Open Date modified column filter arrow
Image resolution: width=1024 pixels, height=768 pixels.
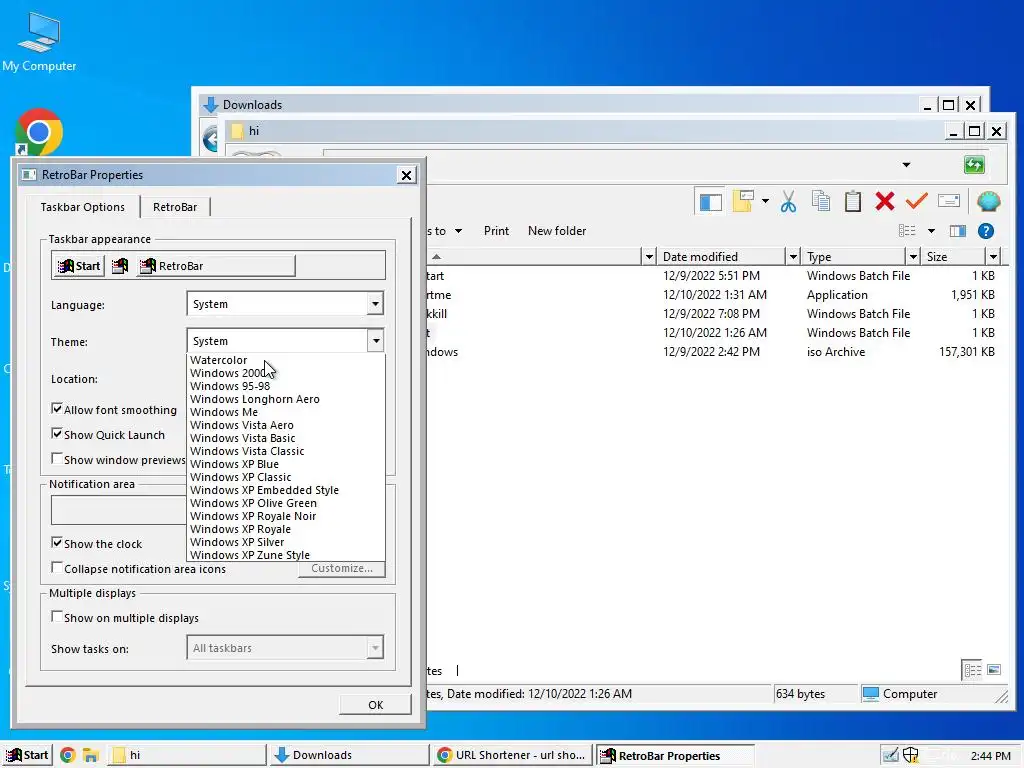click(793, 257)
